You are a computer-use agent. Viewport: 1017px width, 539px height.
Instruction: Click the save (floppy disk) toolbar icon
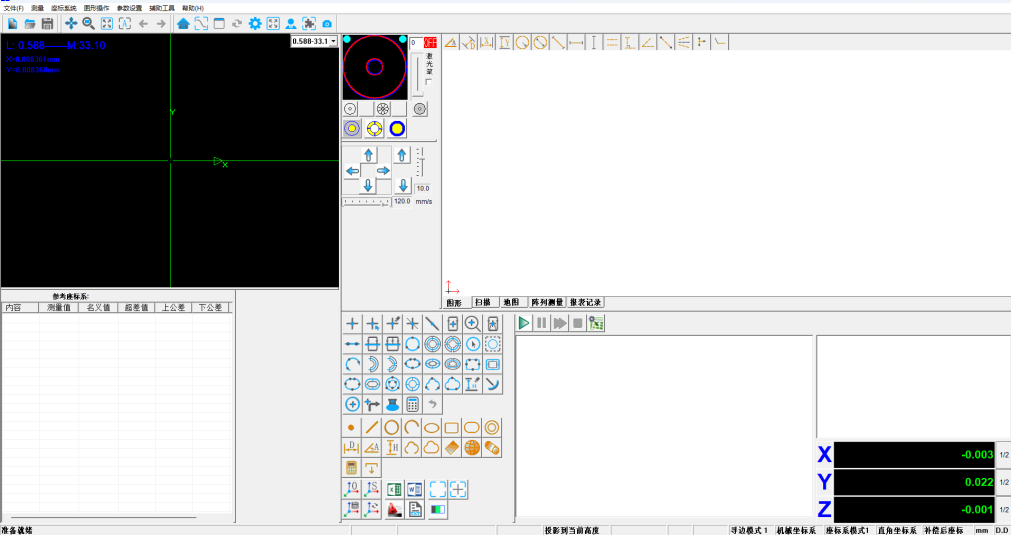coord(47,23)
